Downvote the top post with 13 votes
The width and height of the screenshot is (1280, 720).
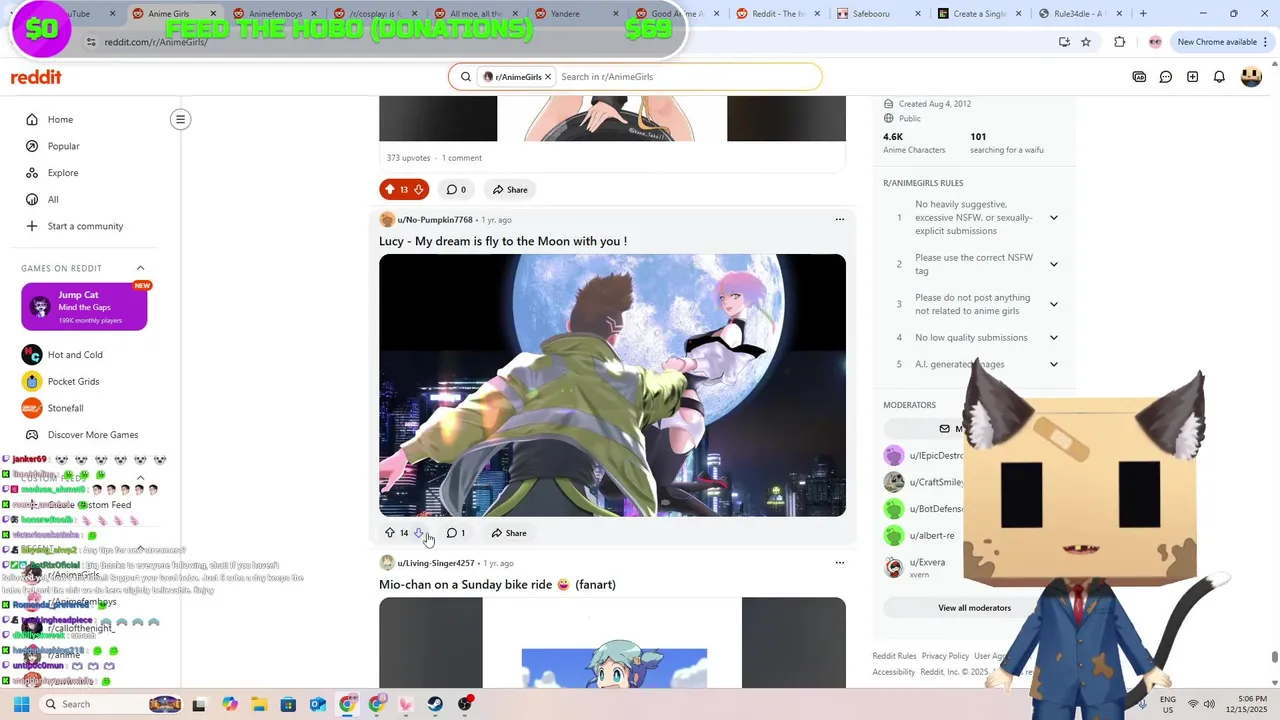[419, 190]
